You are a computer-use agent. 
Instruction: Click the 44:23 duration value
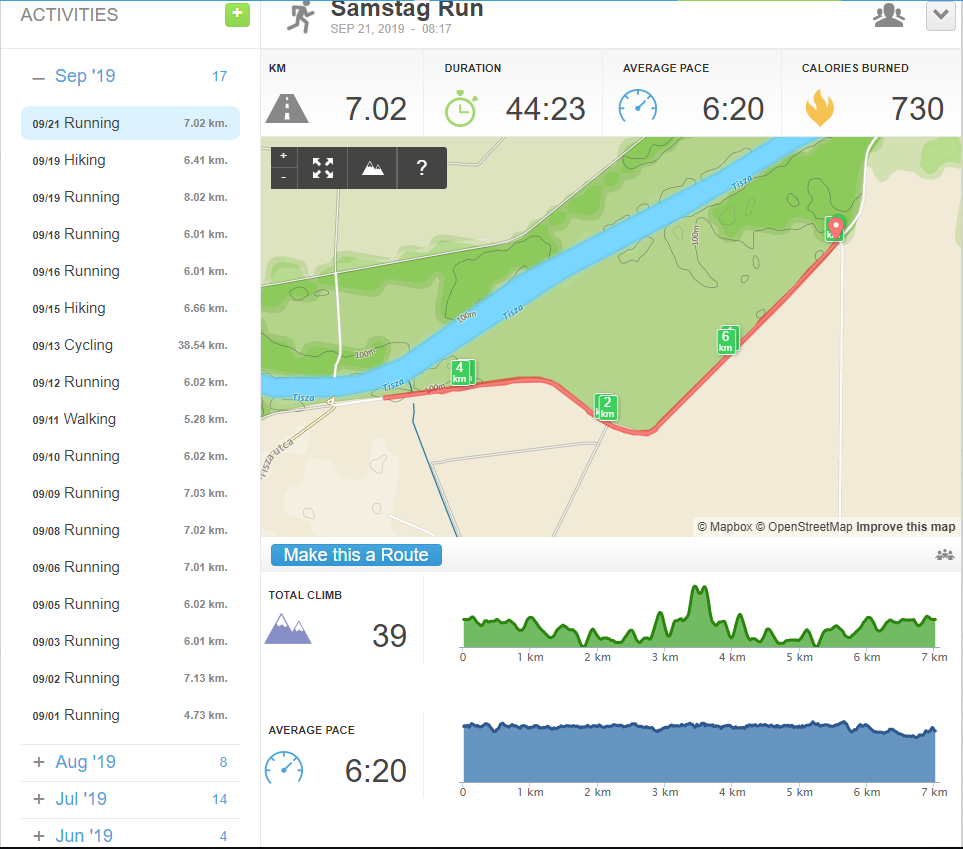(545, 109)
